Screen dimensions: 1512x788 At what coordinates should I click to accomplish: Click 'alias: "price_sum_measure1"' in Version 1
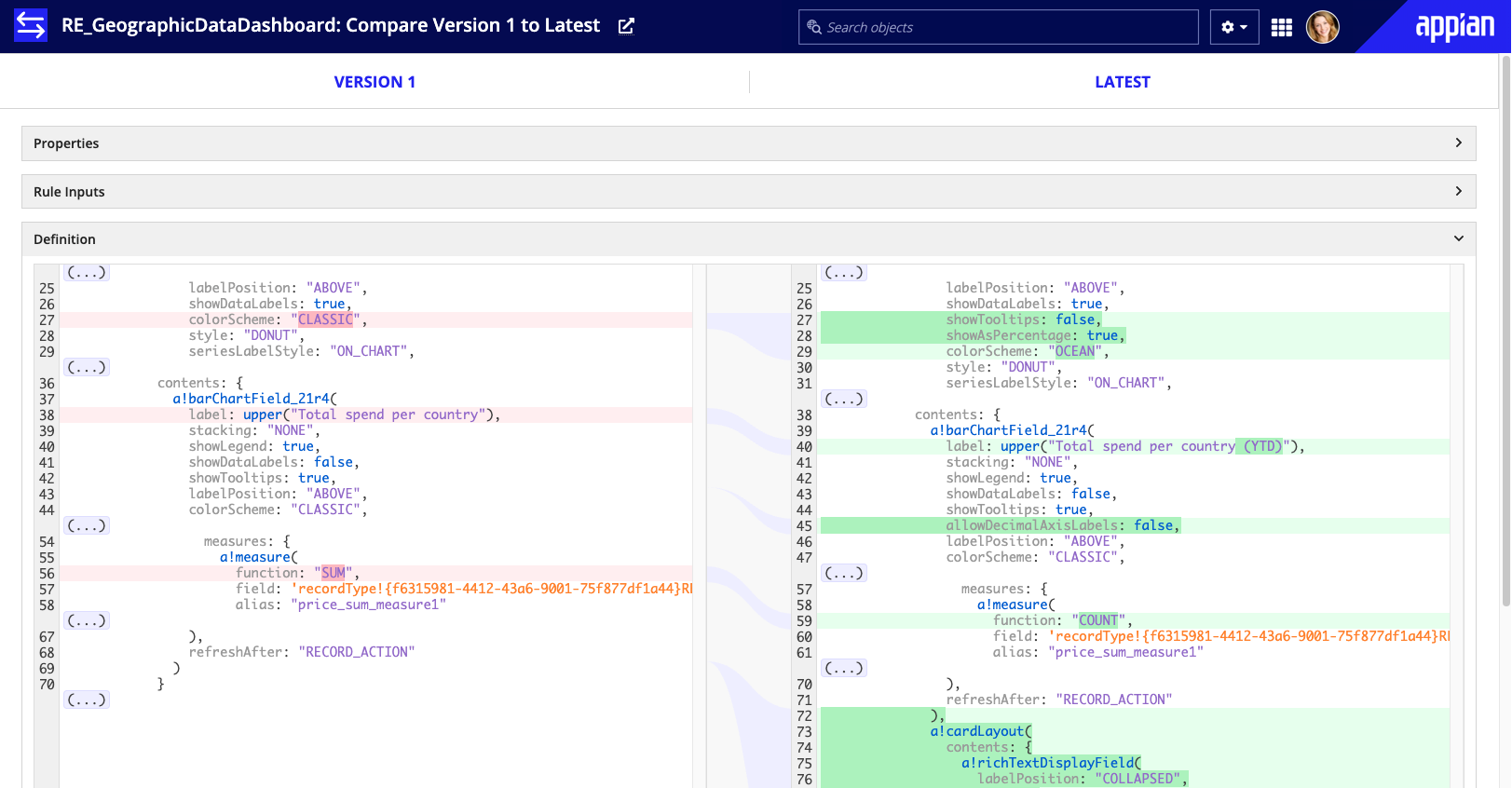click(x=341, y=605)
